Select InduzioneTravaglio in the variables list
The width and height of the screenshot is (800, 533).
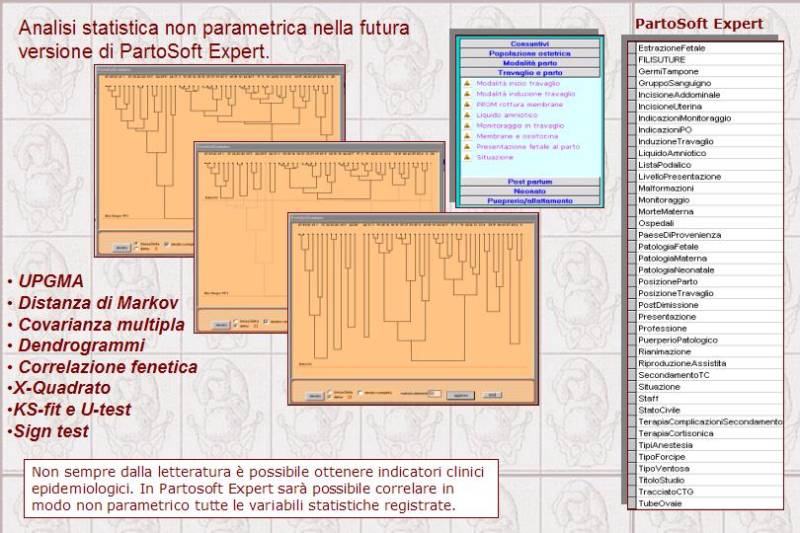710,141
